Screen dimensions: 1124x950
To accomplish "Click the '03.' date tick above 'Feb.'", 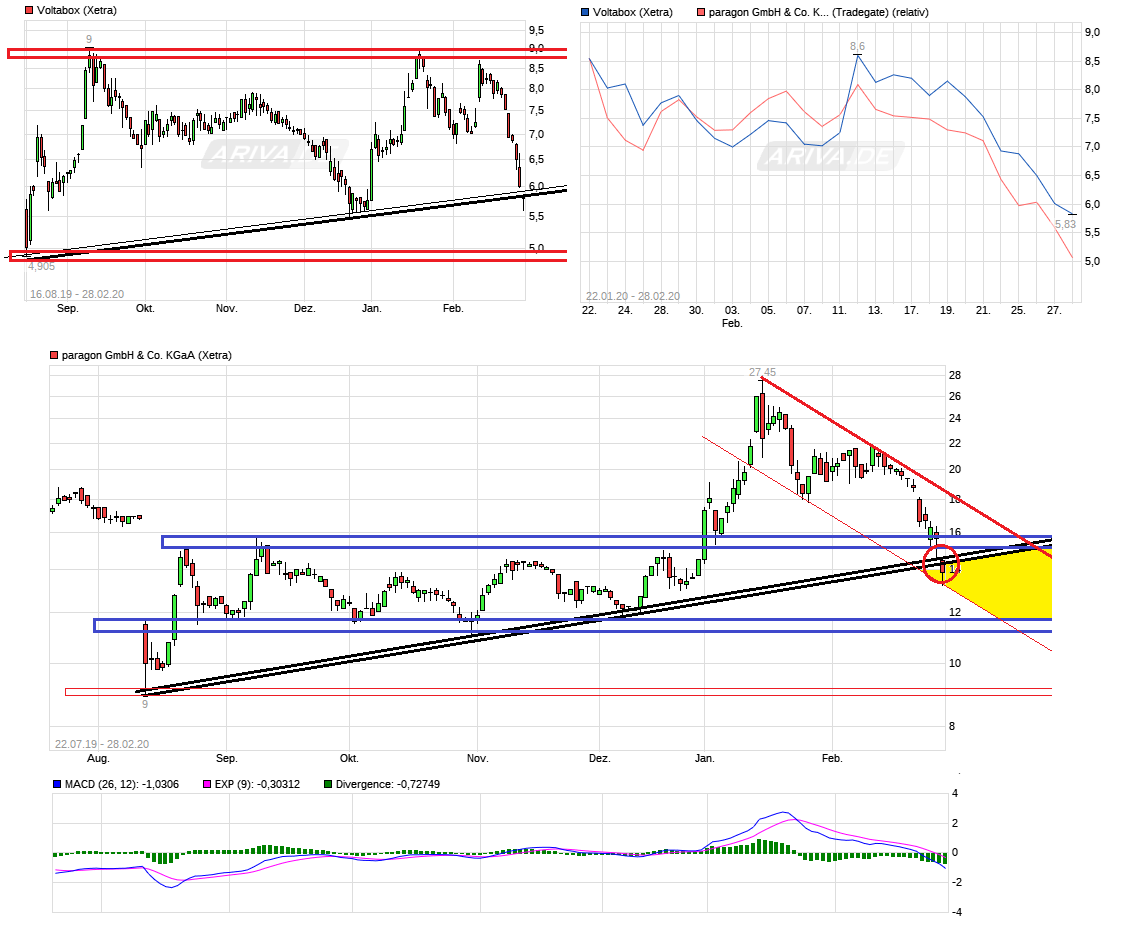I will click(x=732, y=310).
